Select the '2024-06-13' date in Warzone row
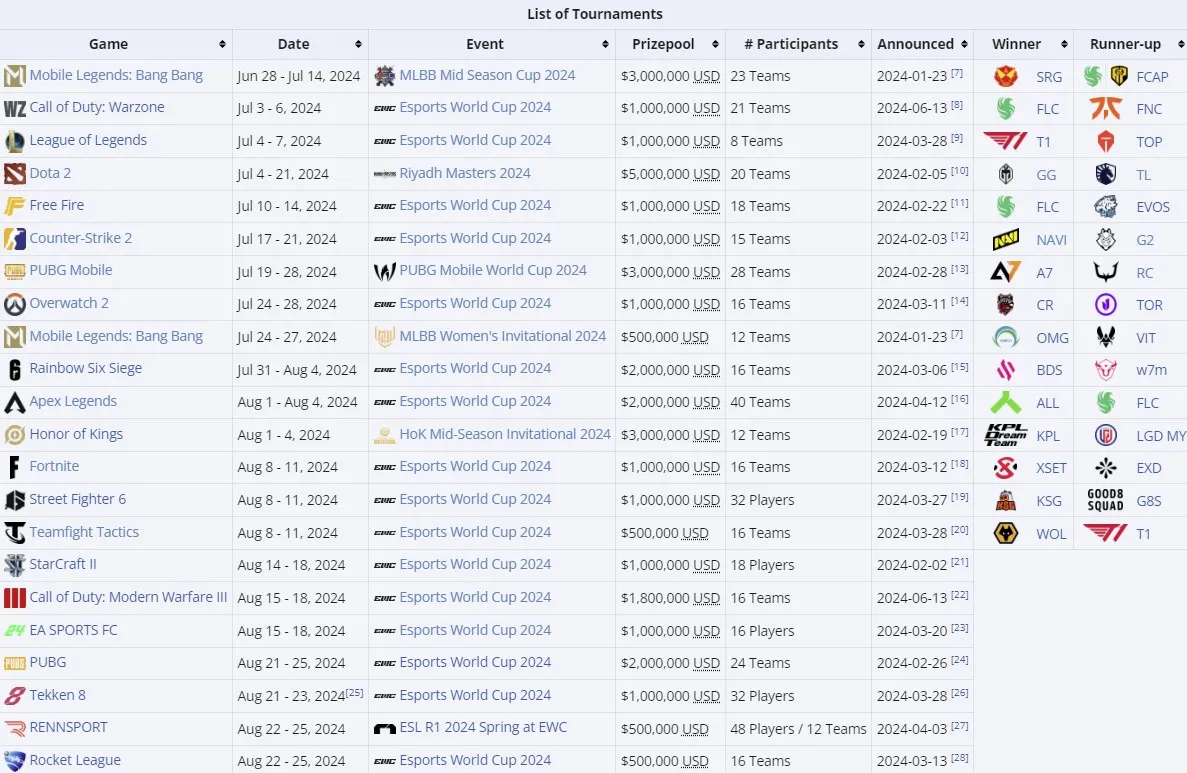Image resolution: width=1187 pixels, height=773 pixels. (911, 108)
